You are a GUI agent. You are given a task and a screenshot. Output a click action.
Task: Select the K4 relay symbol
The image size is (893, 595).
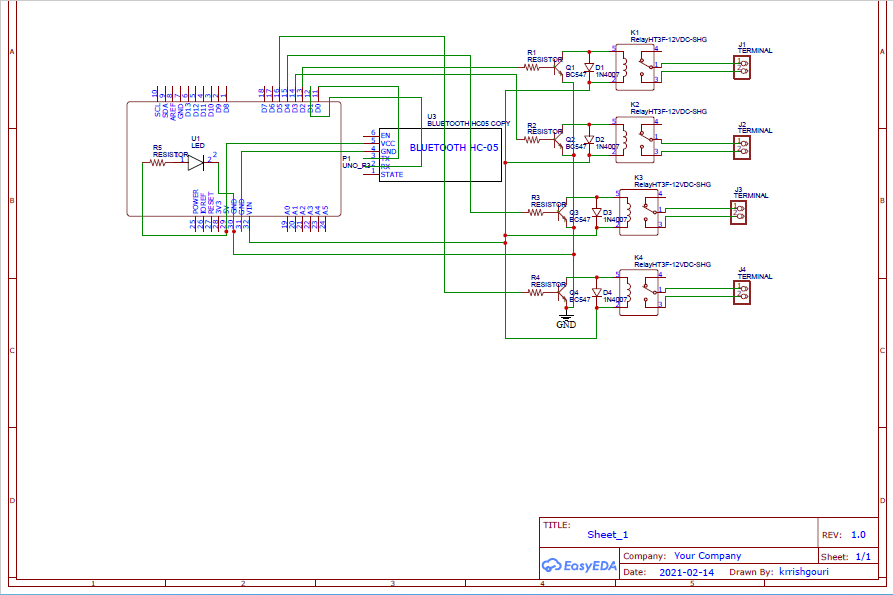click(641, 293)
